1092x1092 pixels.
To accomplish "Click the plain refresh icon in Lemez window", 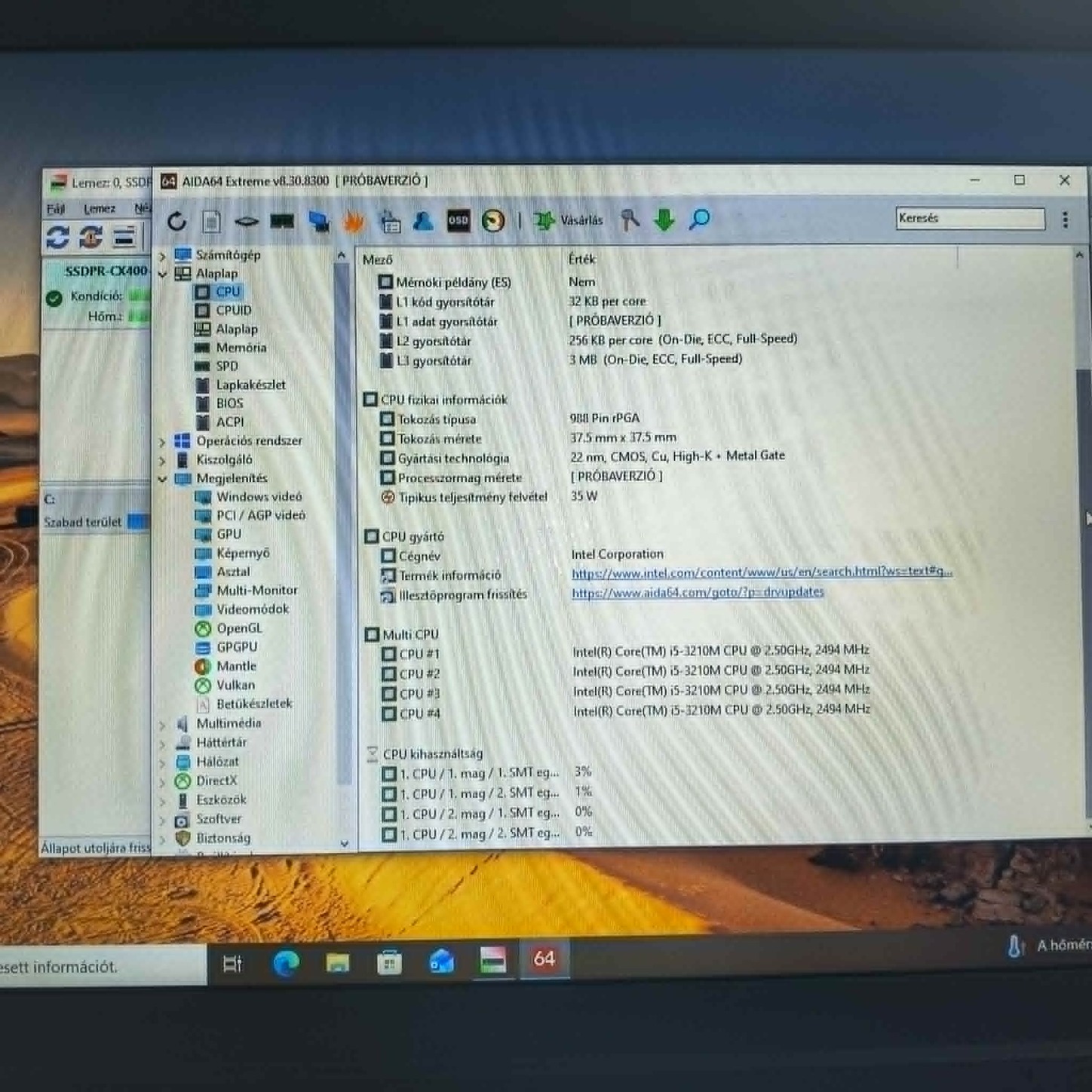I will point(58,237).
